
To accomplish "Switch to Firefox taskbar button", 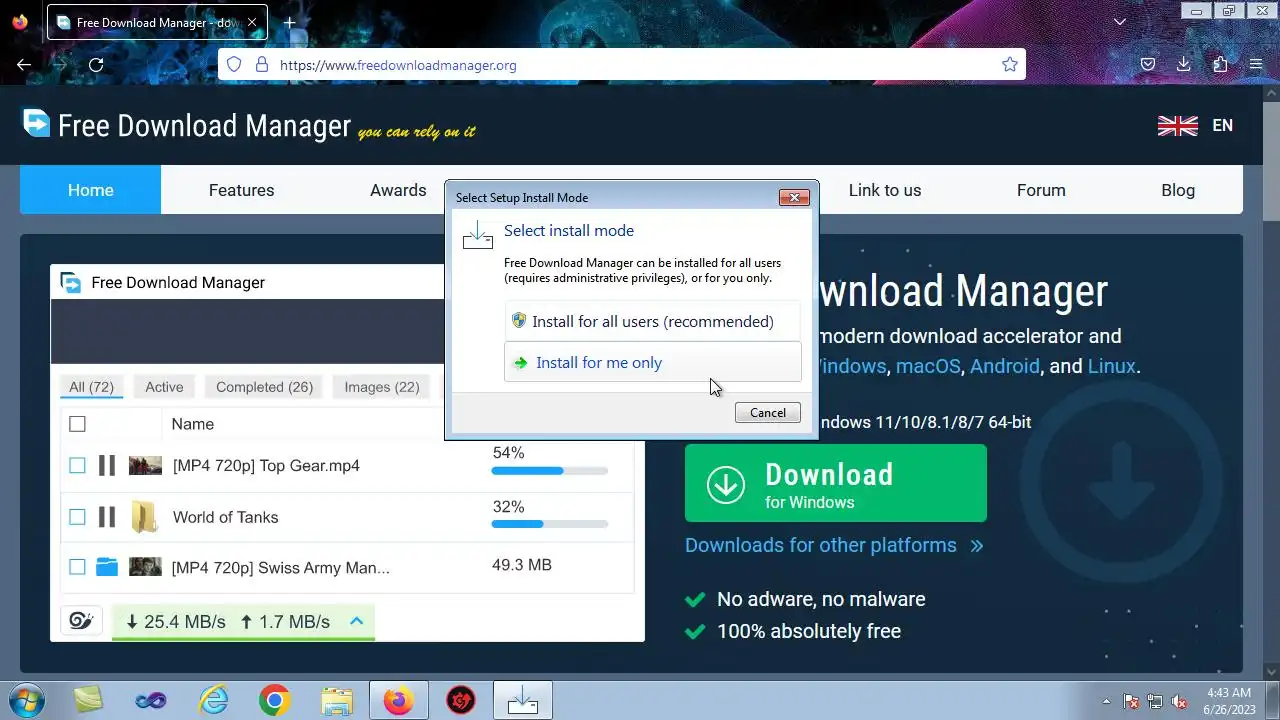I will (x=398, y=701).
